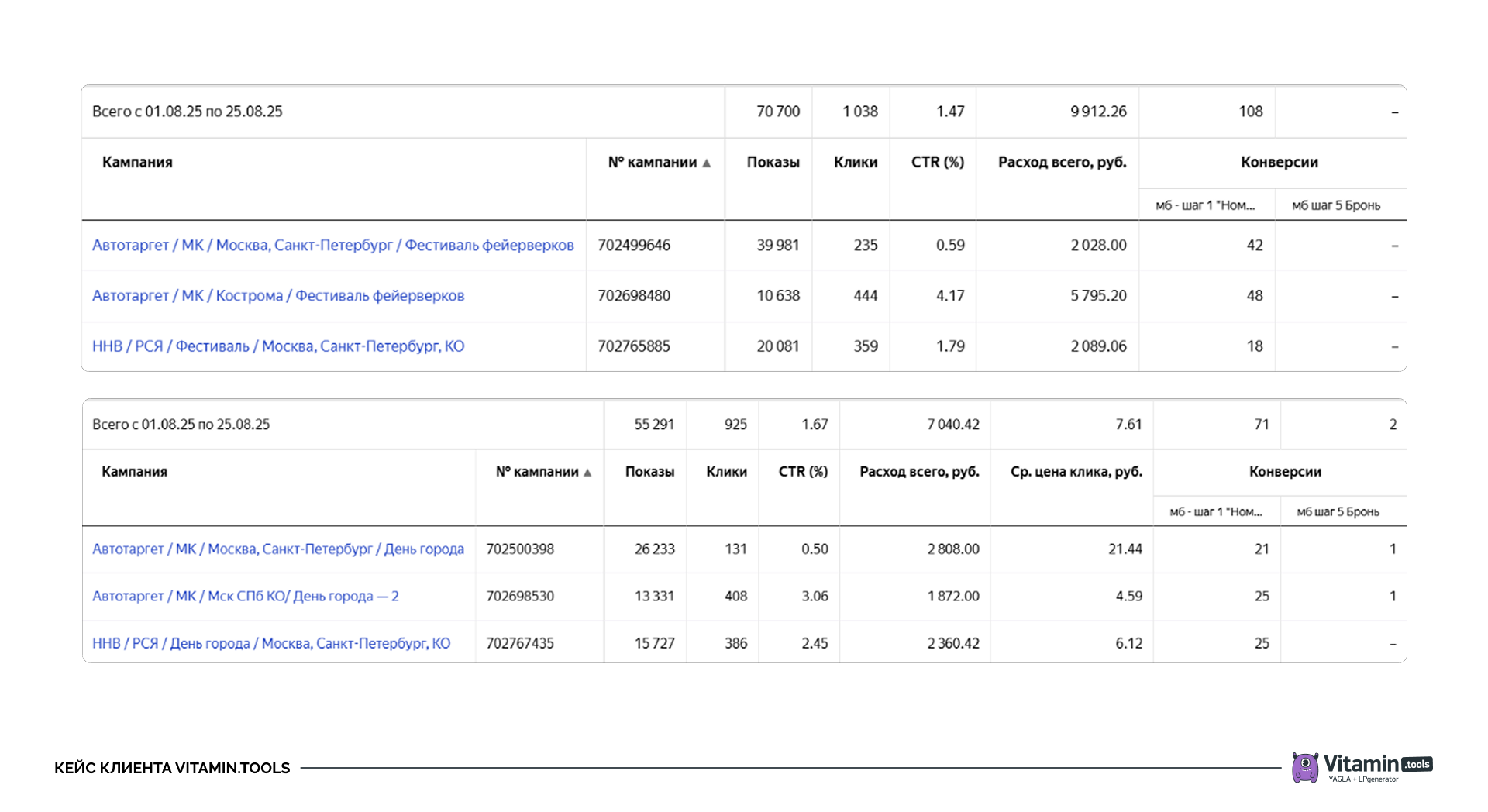Open the Кострома Фестиваль фейерверков campaign
1488x812 pixels.
pyautogui.click(x=277, y=296)
